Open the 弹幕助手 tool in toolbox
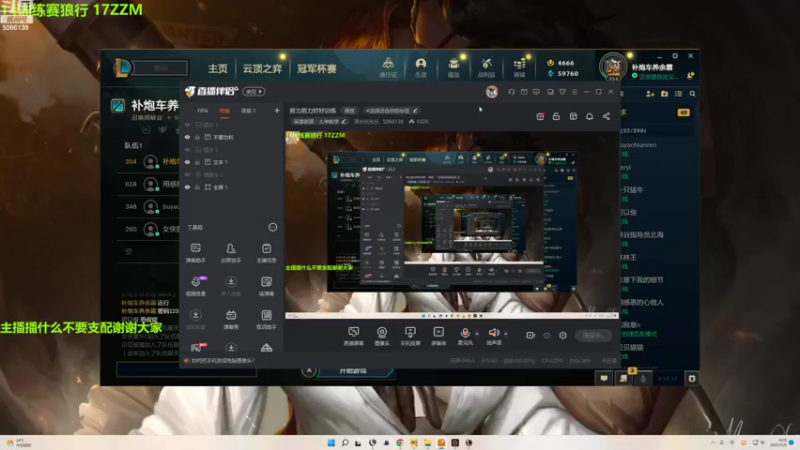 (x=195, y=252)
